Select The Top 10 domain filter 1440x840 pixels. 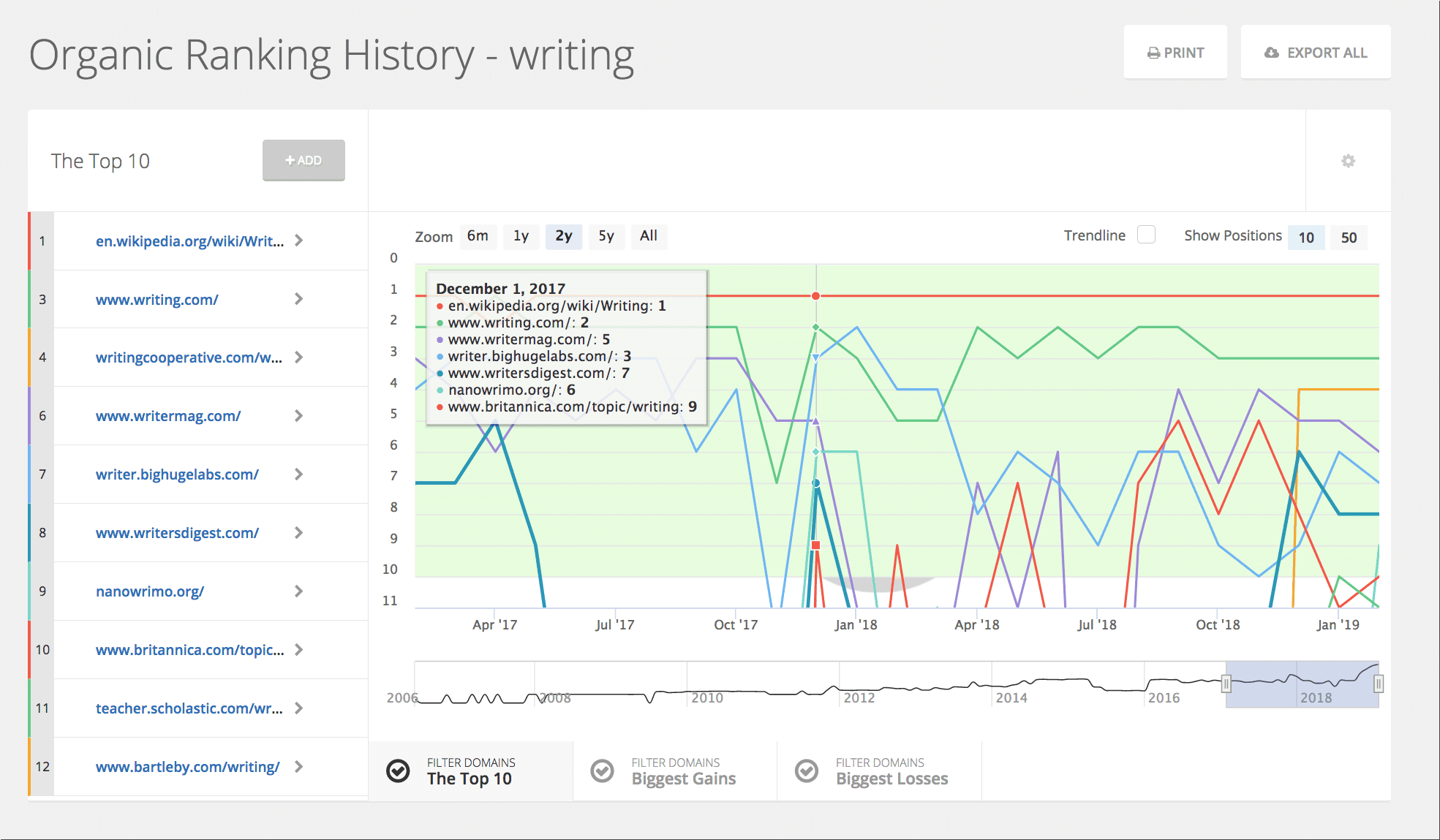[x=470, y=771]
